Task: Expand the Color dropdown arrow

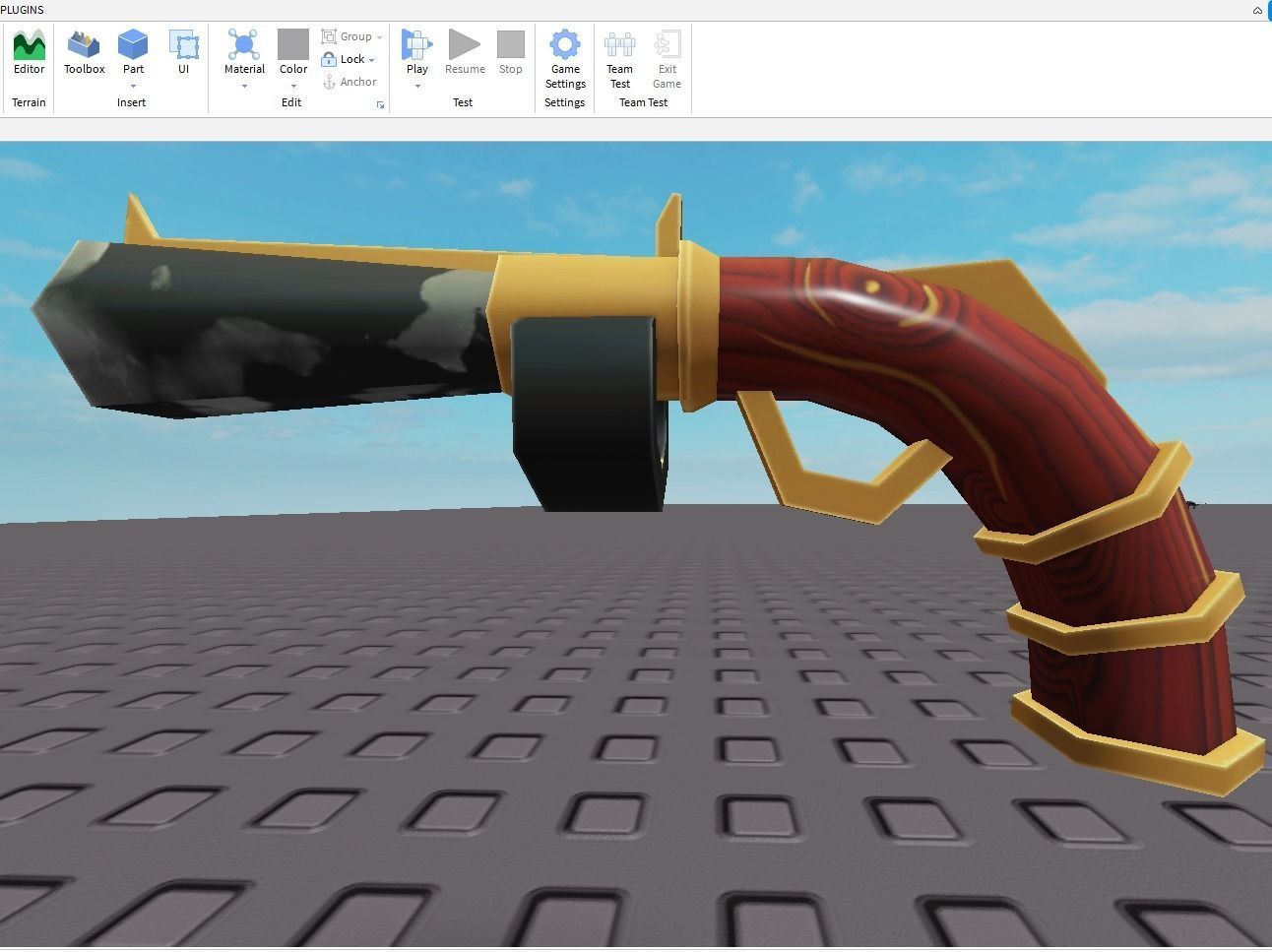Action: click(x=293, y=86)
